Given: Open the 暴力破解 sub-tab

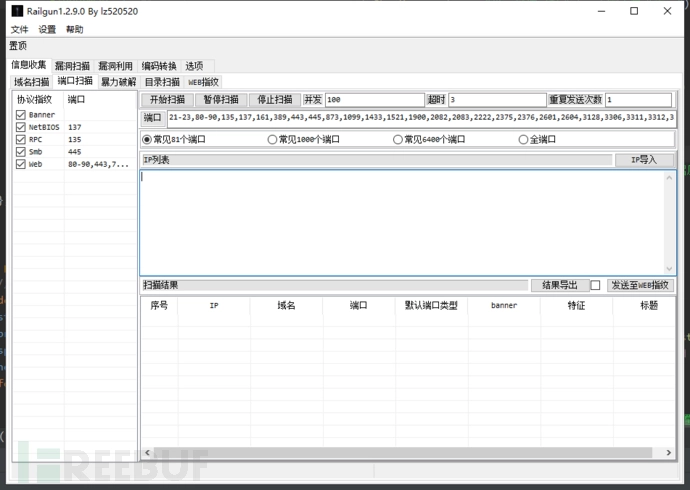Looking at the screenshot, I should tap(118, 82).
